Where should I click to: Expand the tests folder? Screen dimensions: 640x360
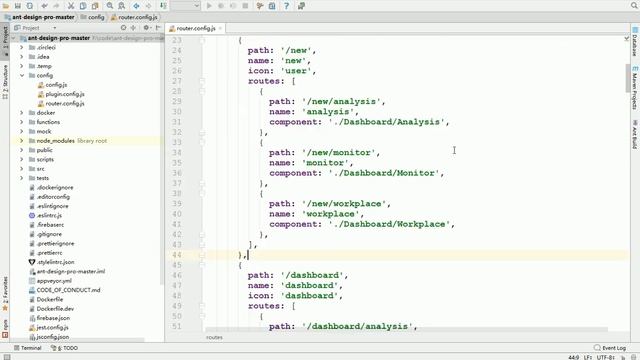tap(22, 178)
